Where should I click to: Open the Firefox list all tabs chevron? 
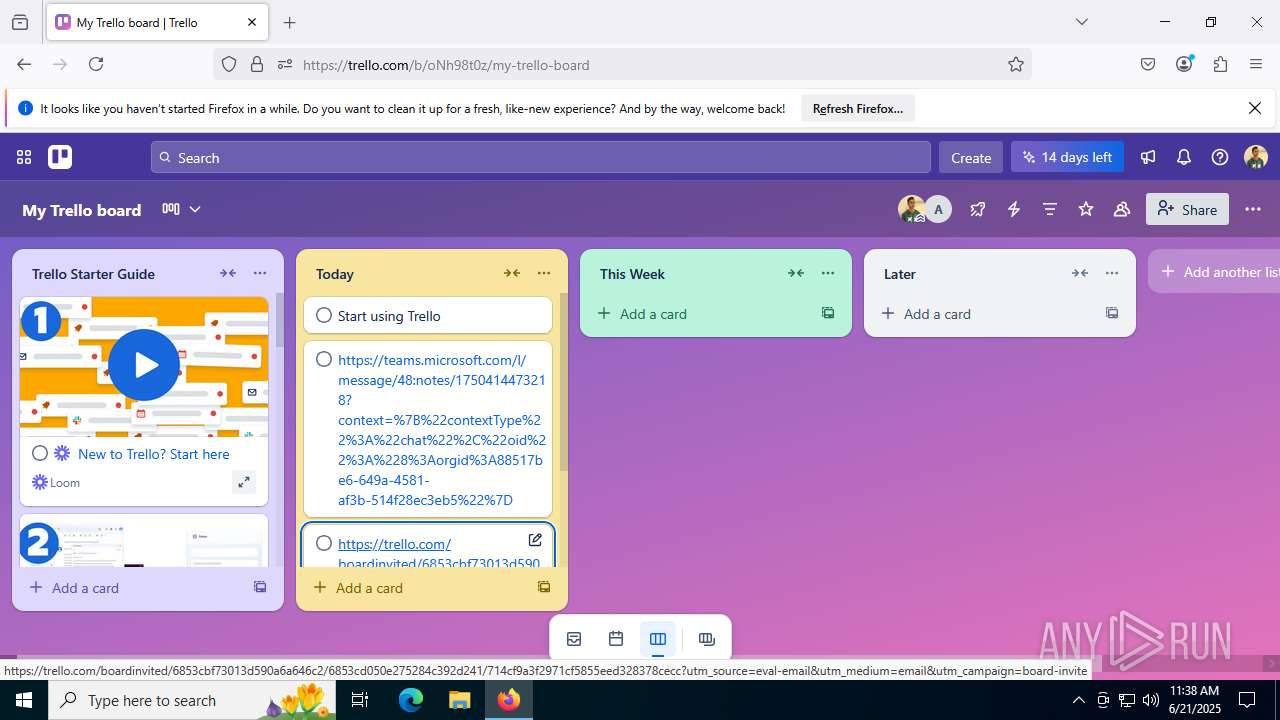tap(1081, 22)
